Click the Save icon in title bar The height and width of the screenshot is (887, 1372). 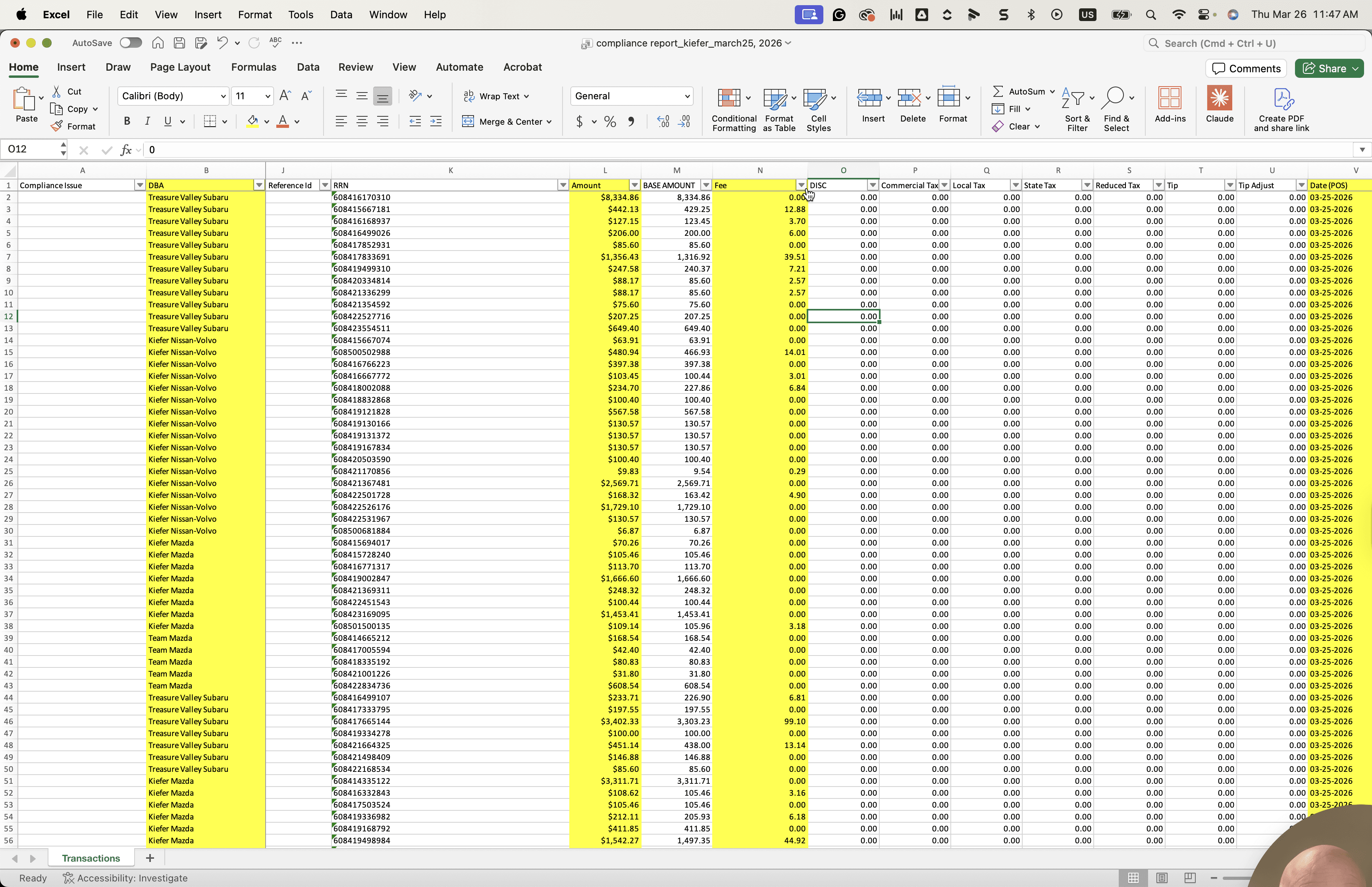(179, 42)
